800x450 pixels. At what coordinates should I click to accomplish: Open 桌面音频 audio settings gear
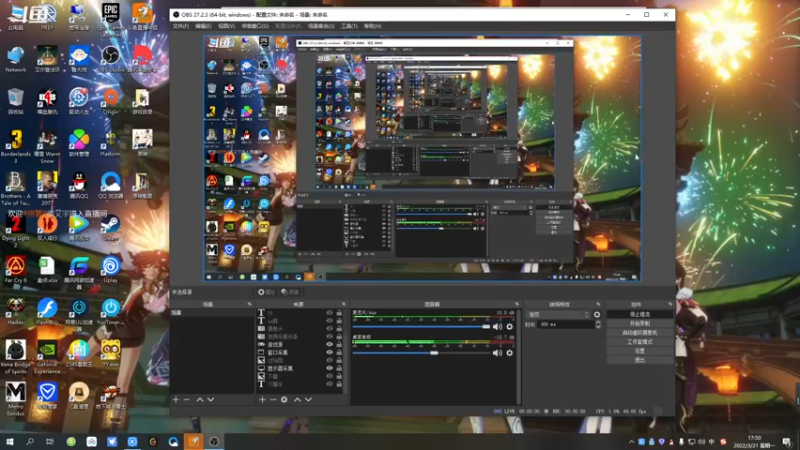tap(510, 353)
